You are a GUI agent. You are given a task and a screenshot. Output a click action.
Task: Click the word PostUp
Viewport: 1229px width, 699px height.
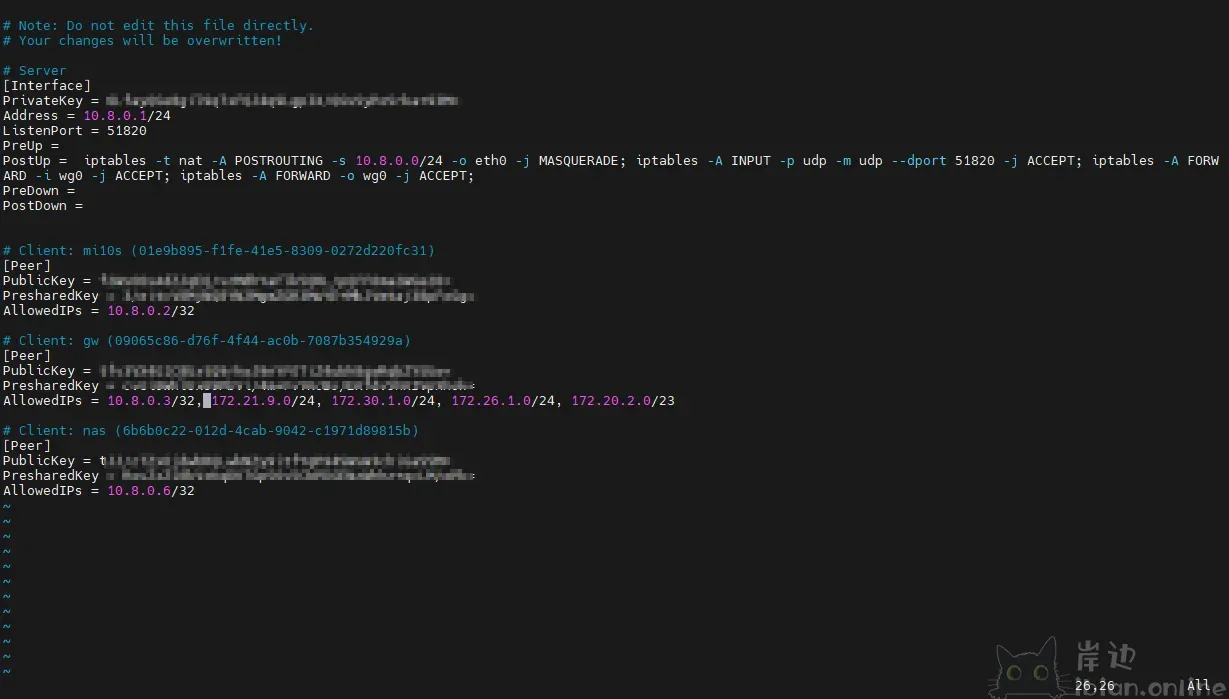click(x=27, y=160)
